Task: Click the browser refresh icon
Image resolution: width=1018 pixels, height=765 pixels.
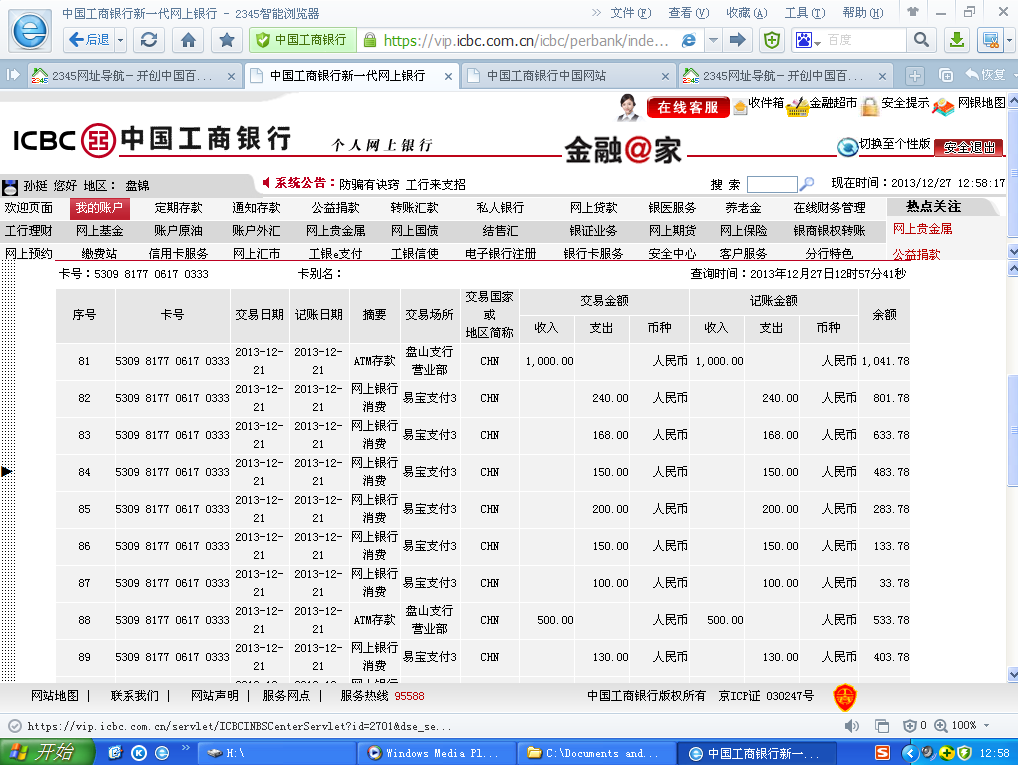Action: pos(149,40)
